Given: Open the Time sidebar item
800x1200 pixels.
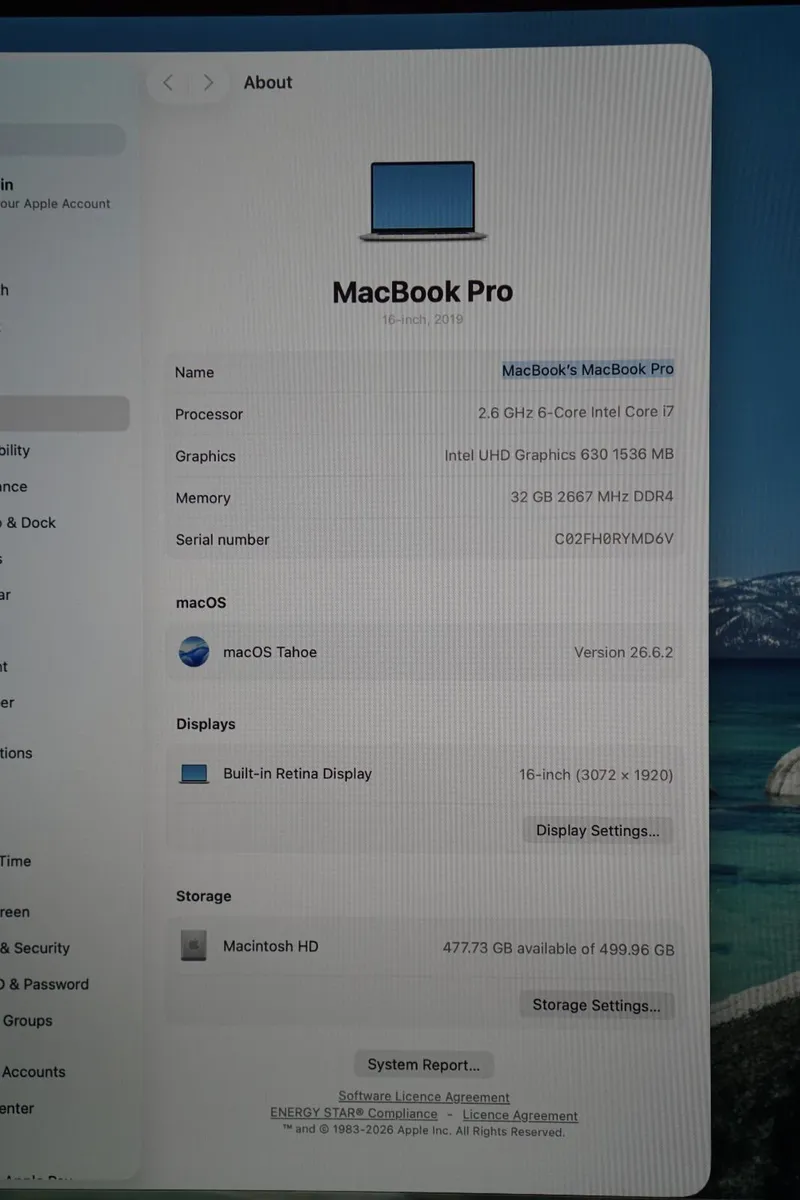Looking at the screenshot, I should coord(16,861).
